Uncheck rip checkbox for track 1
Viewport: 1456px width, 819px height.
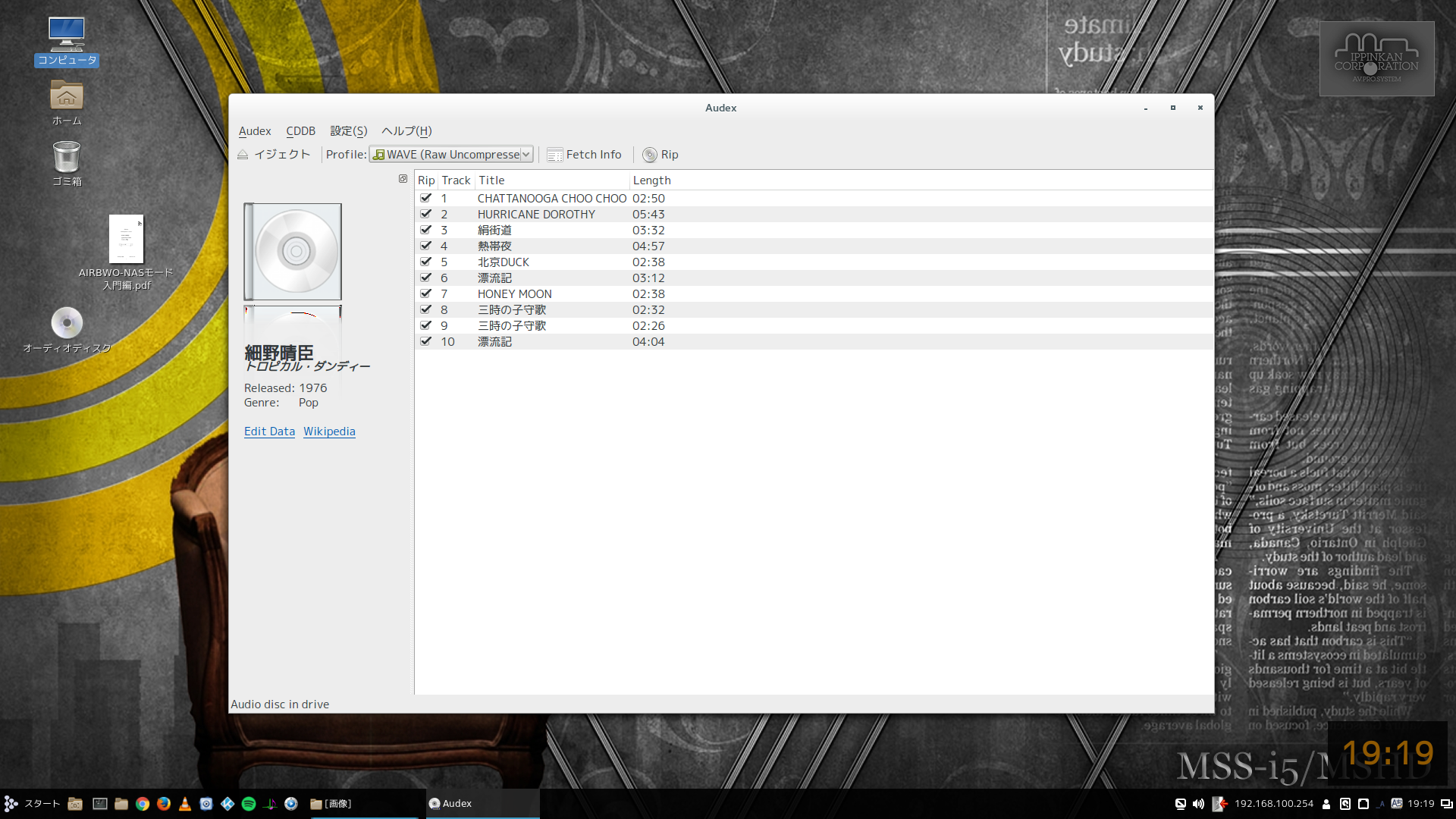pyautogui.click(x=426, y=198)
